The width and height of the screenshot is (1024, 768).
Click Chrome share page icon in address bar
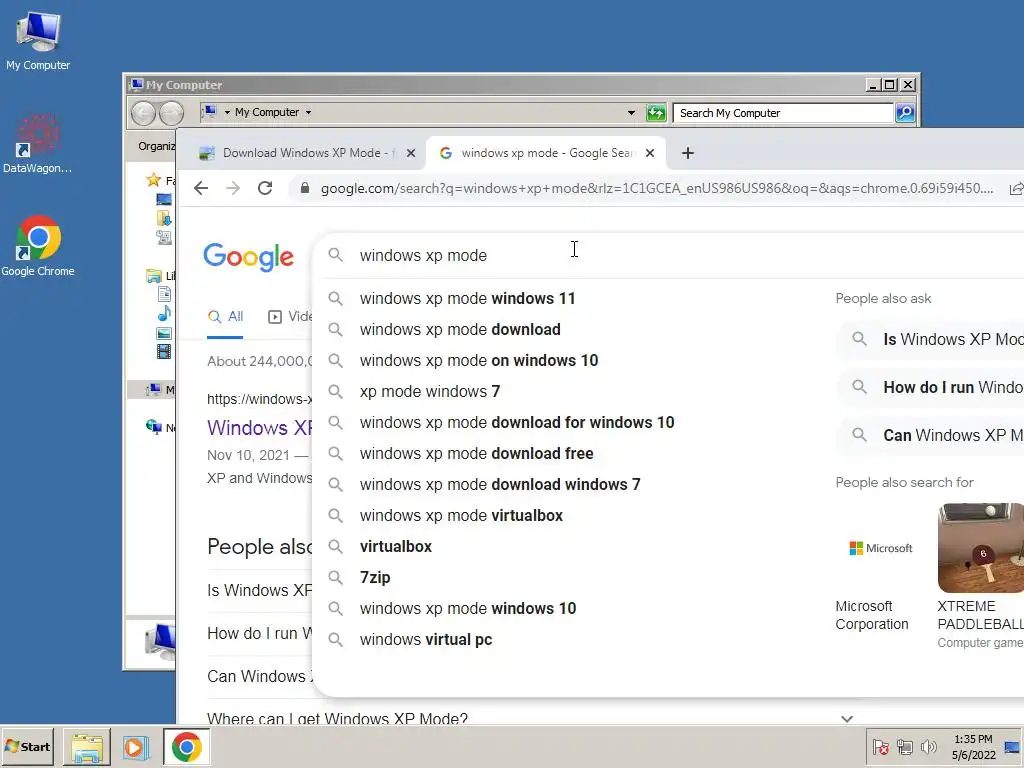(1016, 188)
